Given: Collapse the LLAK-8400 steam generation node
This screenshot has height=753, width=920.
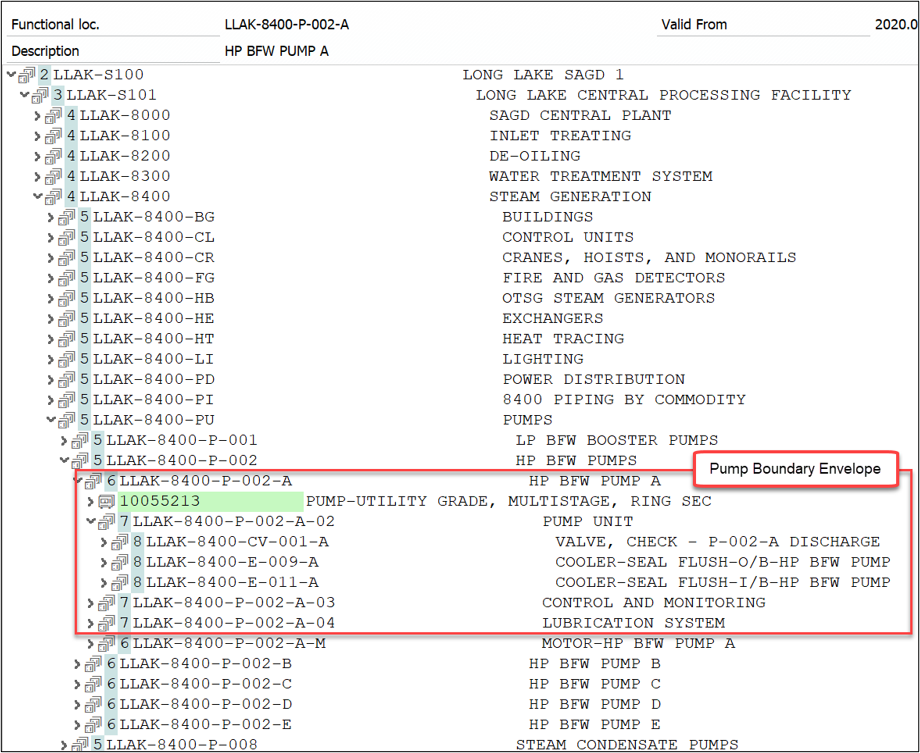Looking at the screenshot, I should pos(38,196).
